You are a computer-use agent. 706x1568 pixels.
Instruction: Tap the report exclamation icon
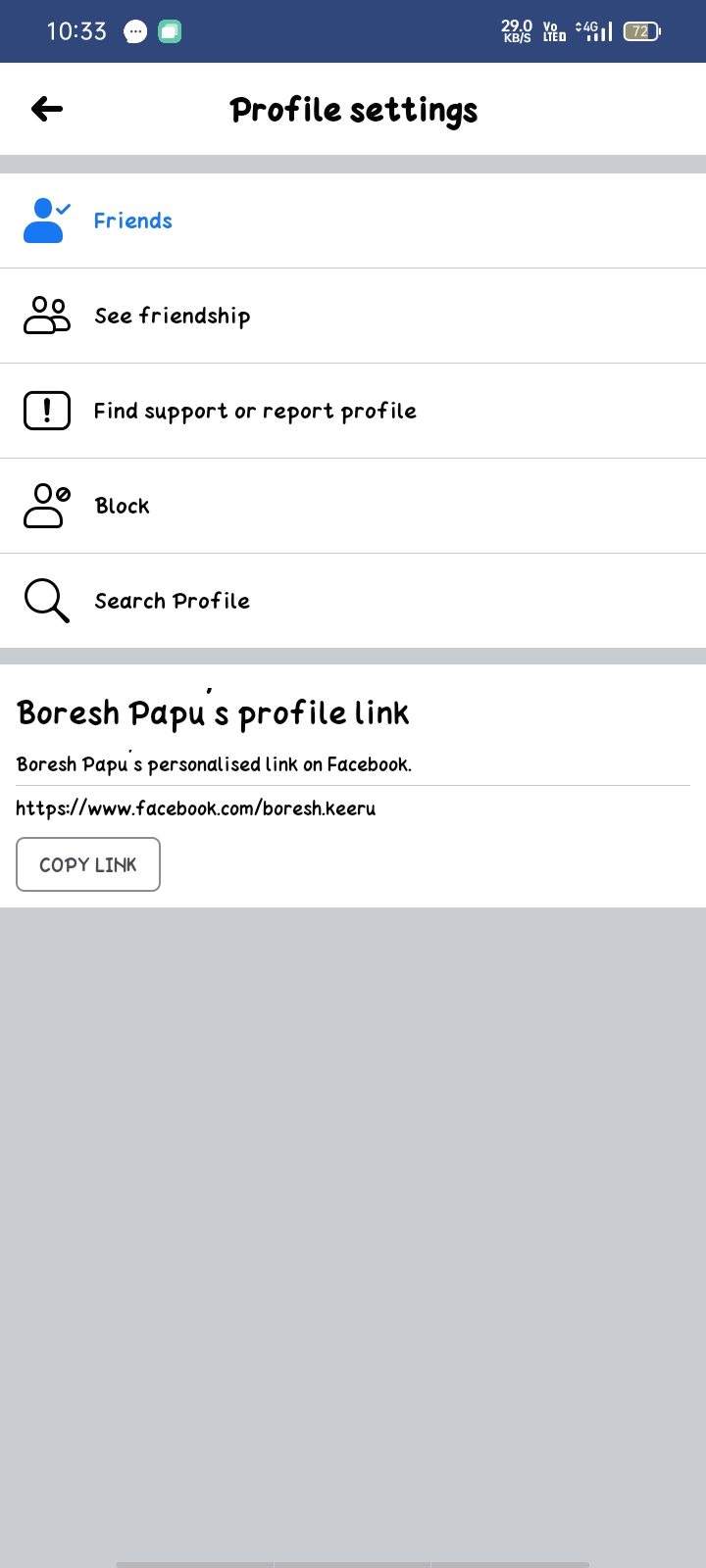click(x=46, y=411)
